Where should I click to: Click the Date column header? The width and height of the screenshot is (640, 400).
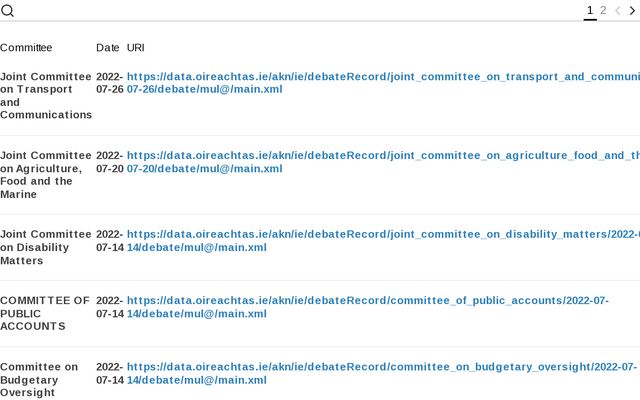click(x=108, y=48)
